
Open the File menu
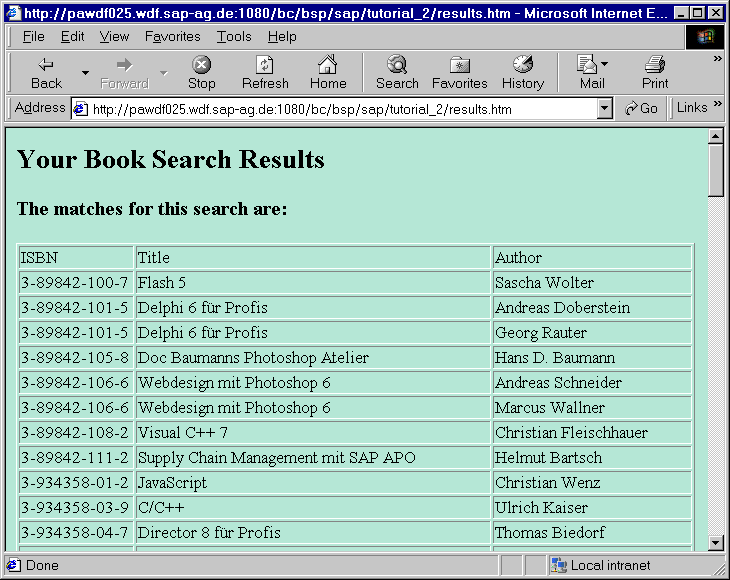click(34, 37)
